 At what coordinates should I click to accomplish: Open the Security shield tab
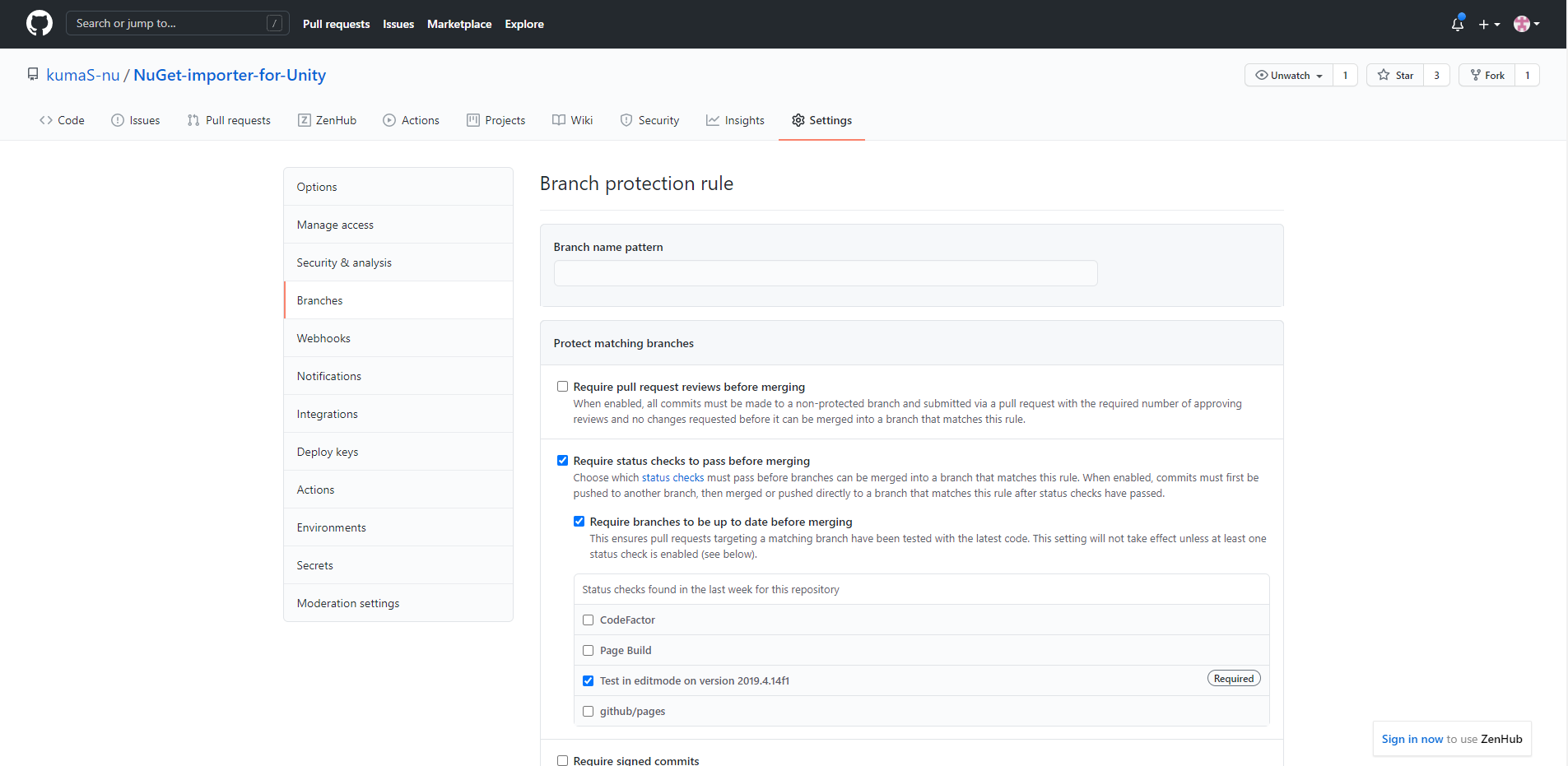pyautogui.click(x=649, y=120)
